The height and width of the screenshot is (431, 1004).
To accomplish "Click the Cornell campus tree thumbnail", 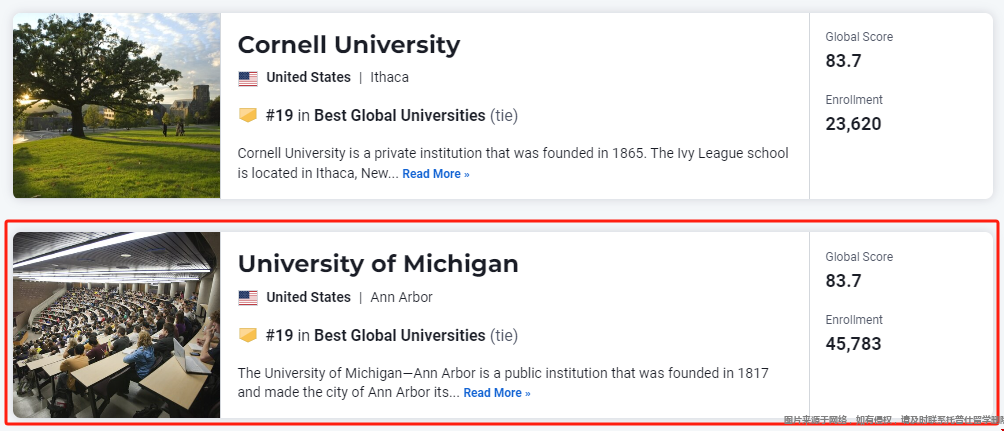I will (x=117, y=106).
